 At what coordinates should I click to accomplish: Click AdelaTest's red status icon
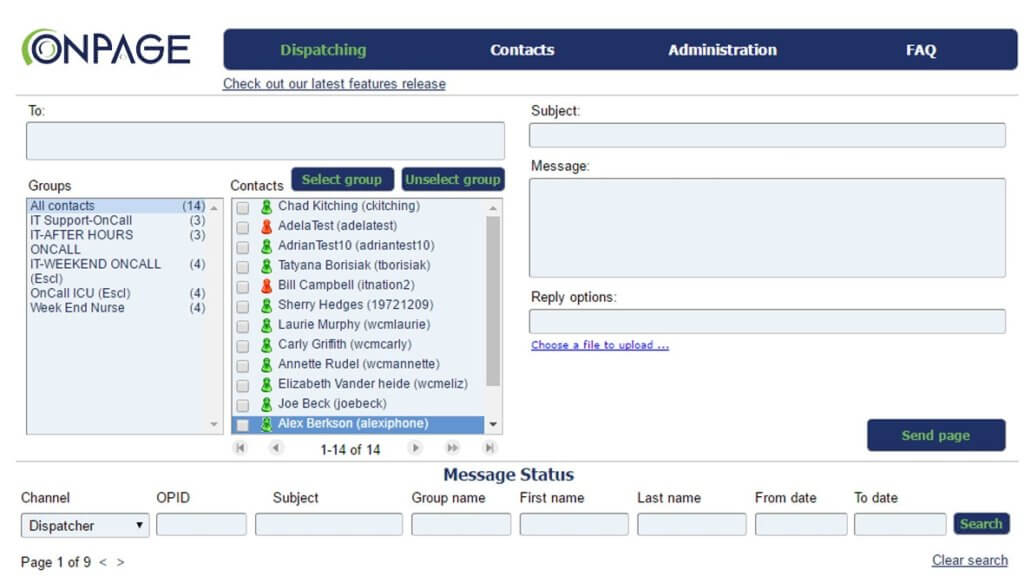pyautogui.click(x=266, y=227)
